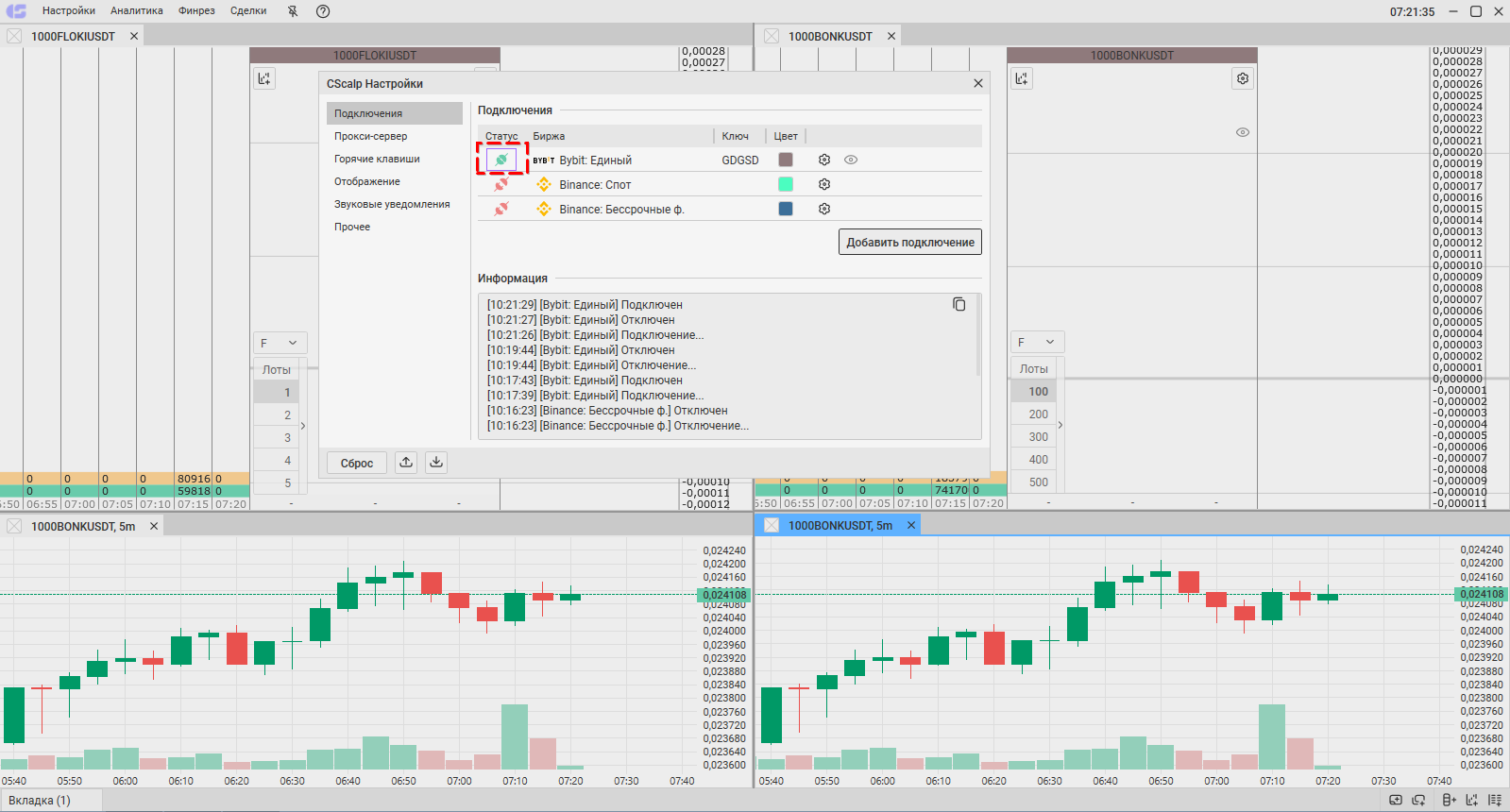Viewport: 1510px width, 812px height.
Task: Open gear settings for Binance: Спот connection
Action: click(824, 184)
